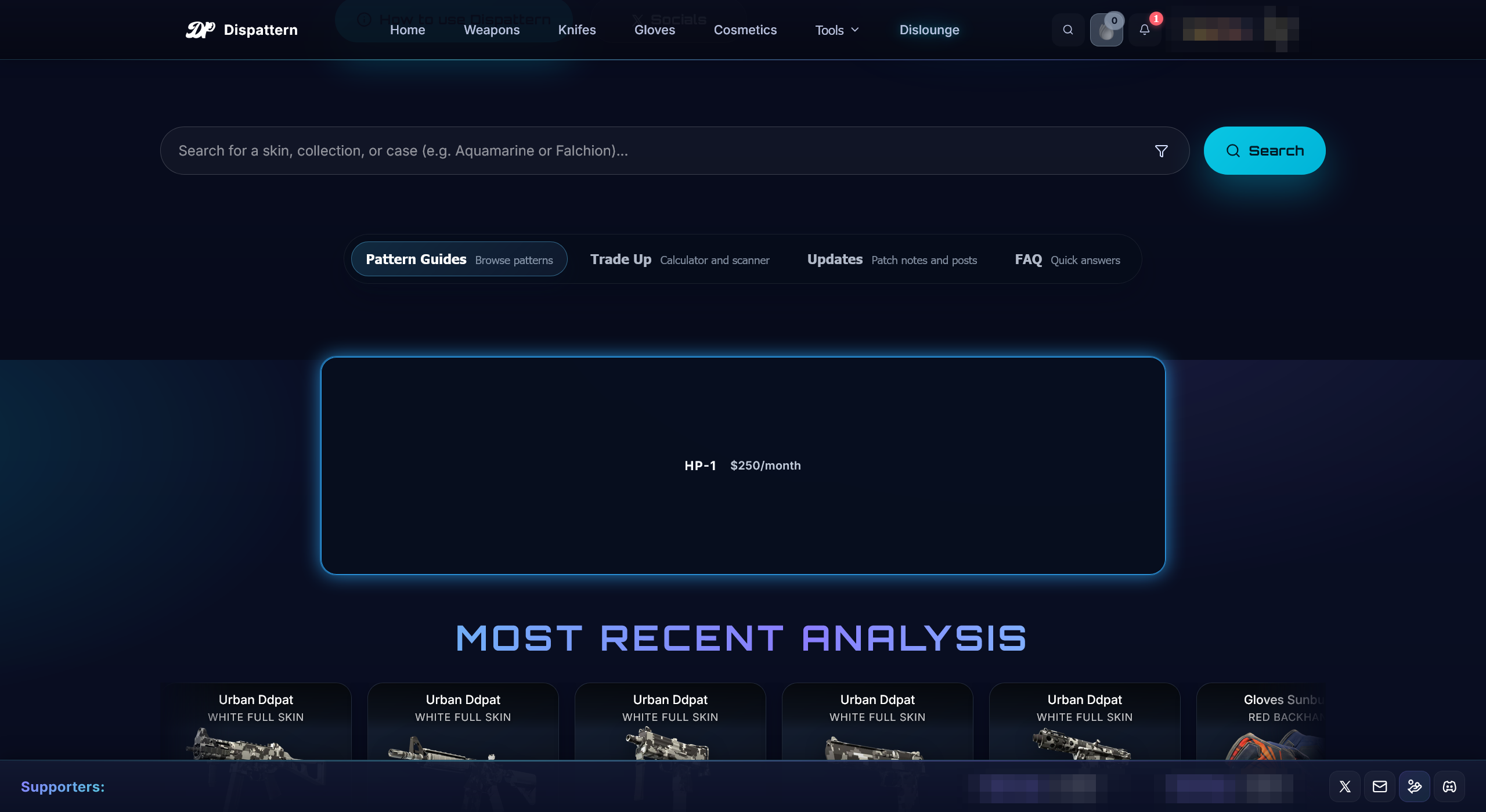Screen dimensions: 1486x812
Task: Open the Discord icon link
Action: click(x=1449, y=786)
